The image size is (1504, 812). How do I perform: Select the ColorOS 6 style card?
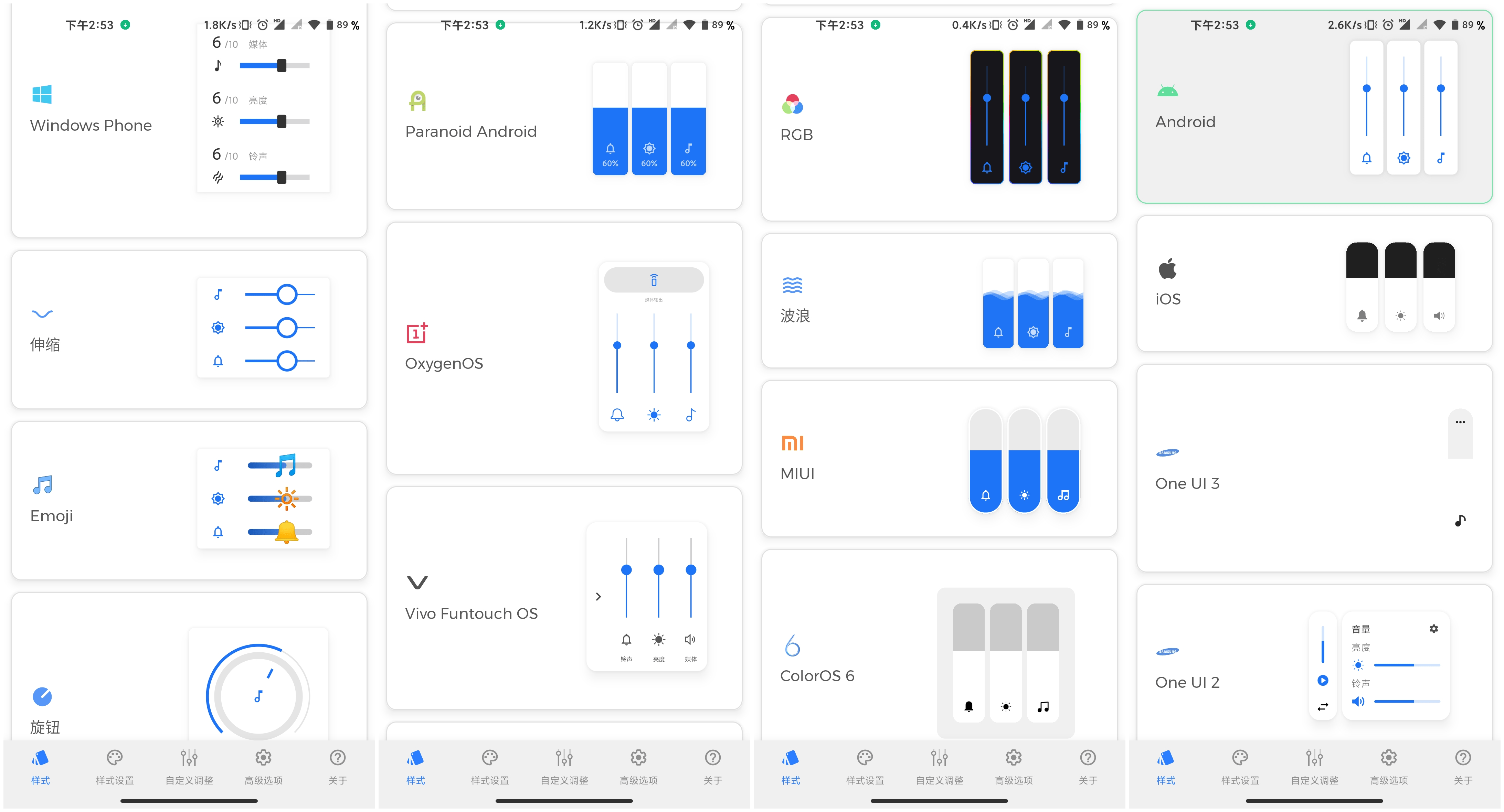(940, 645)
